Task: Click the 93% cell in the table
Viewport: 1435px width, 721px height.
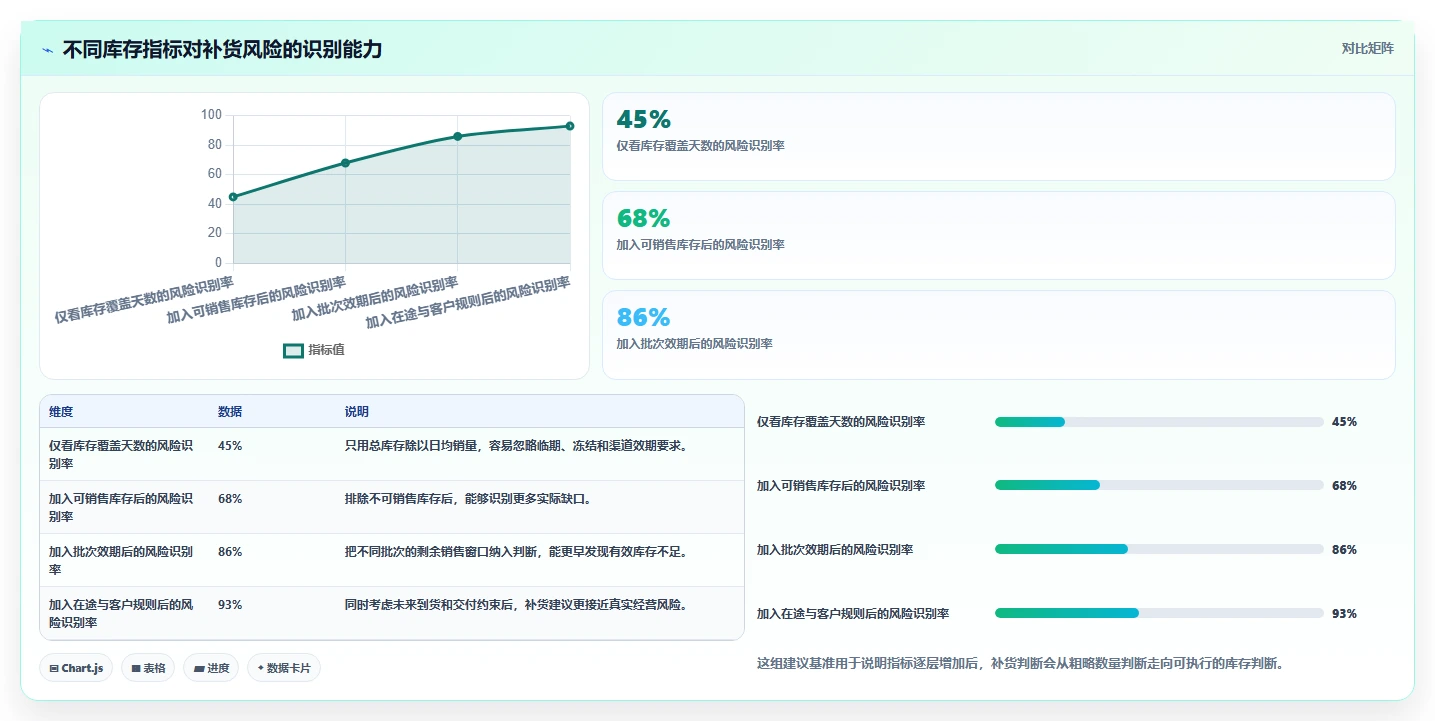Action: (230, 604)
